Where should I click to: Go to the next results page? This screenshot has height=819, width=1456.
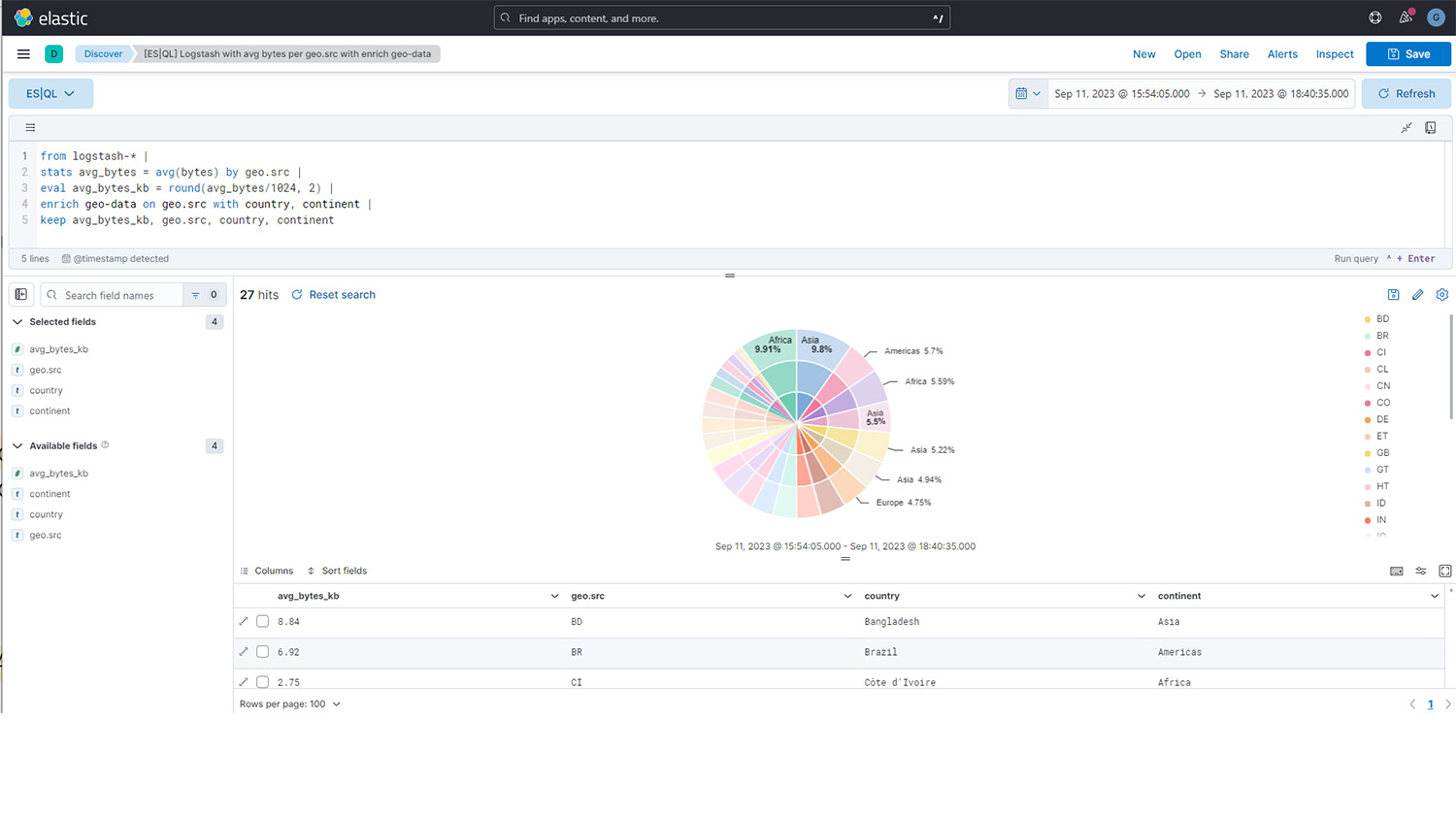tap(1448, 704)
